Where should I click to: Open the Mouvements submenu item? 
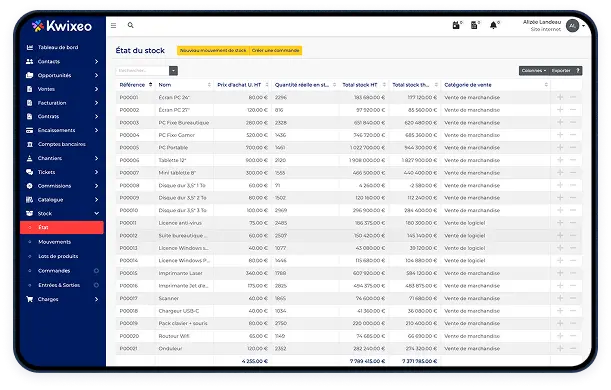55,242
